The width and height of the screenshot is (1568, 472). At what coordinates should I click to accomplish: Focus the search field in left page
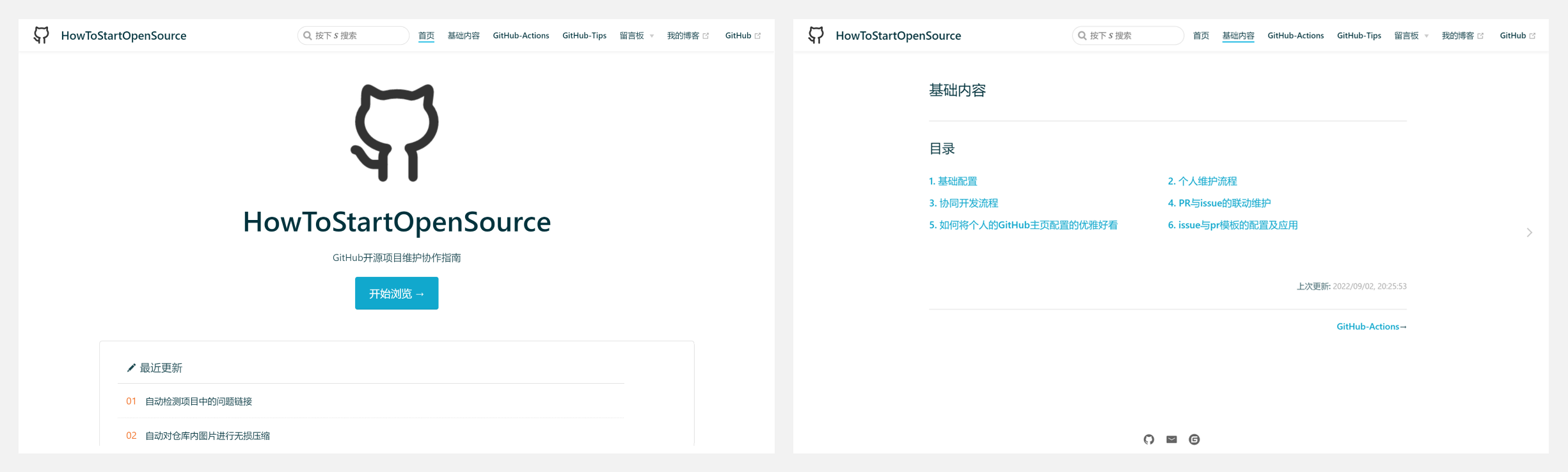pyautogui.click(x=353, y=36)
